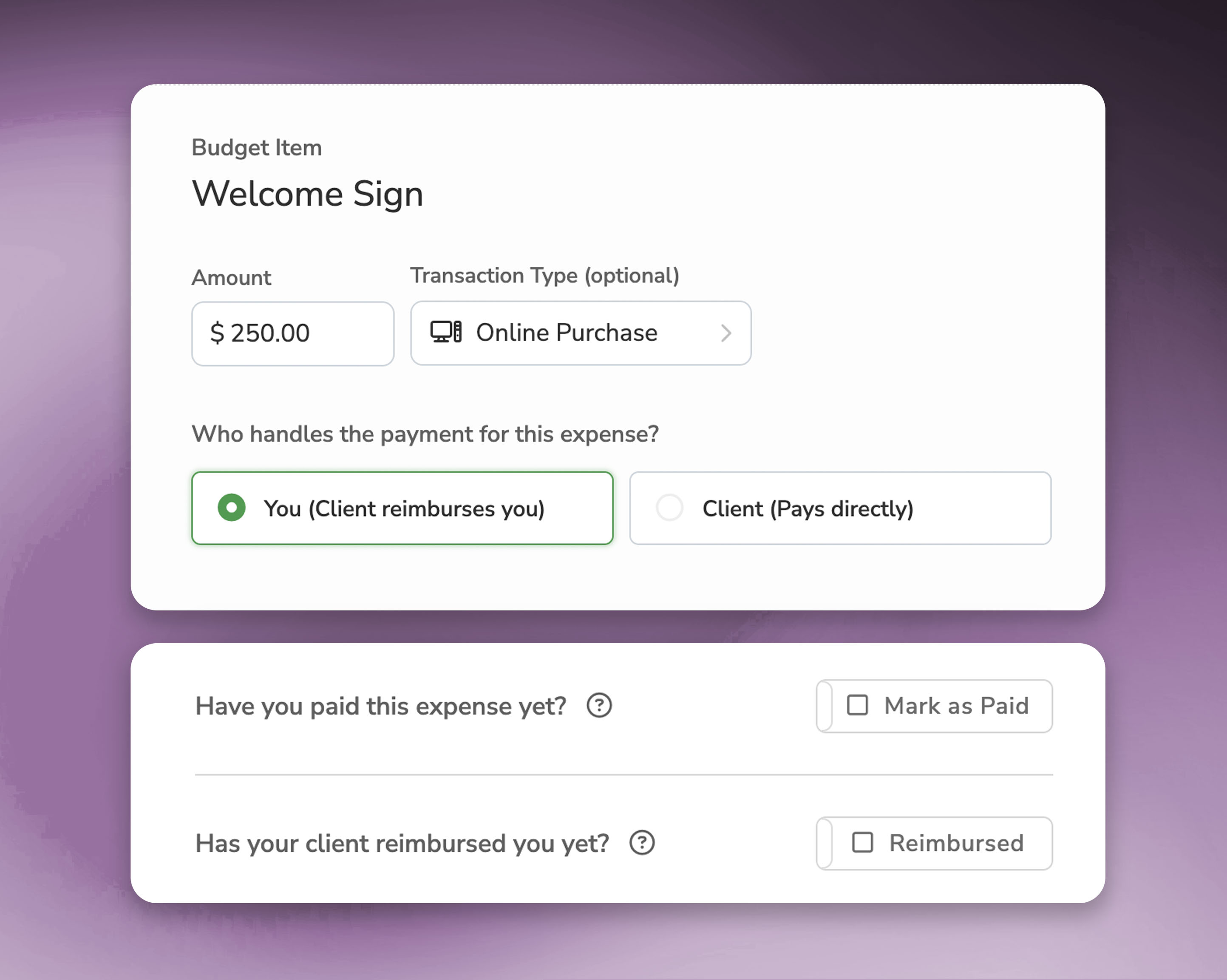Click the "Transaction Type (optional)" label
The height and width of the screenshot is (980, 1227).
[x=544, y=276]
